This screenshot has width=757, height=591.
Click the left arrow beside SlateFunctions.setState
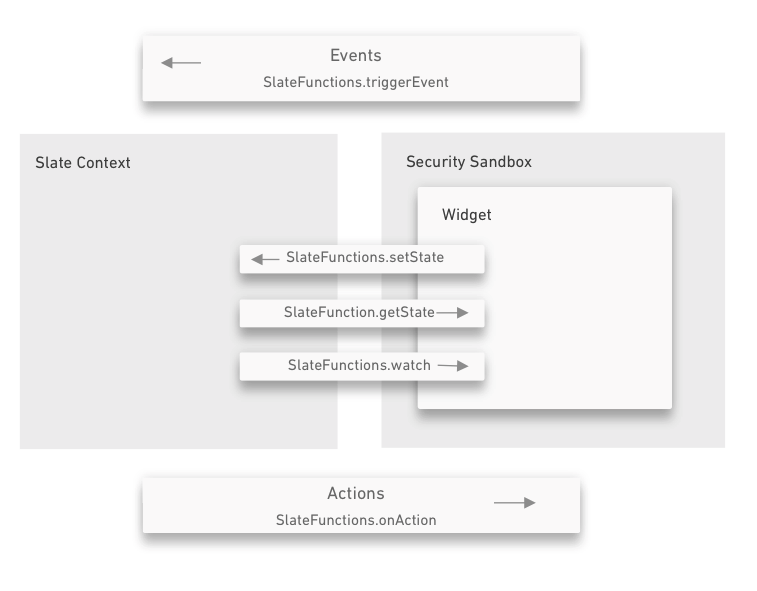(265, 259)
